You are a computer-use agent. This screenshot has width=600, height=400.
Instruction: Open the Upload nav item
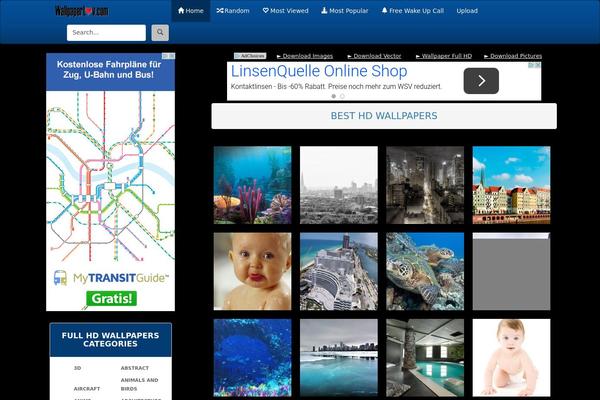click(467, 11)
